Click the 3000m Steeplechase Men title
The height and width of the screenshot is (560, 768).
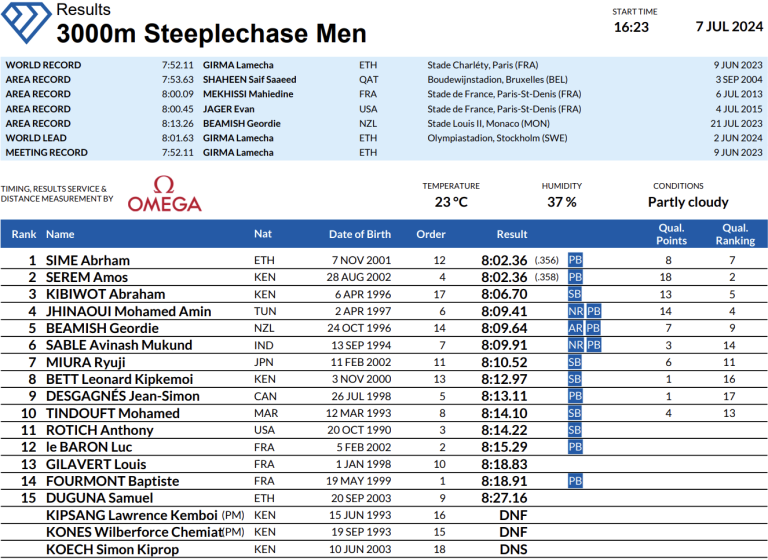pos(211,33)
